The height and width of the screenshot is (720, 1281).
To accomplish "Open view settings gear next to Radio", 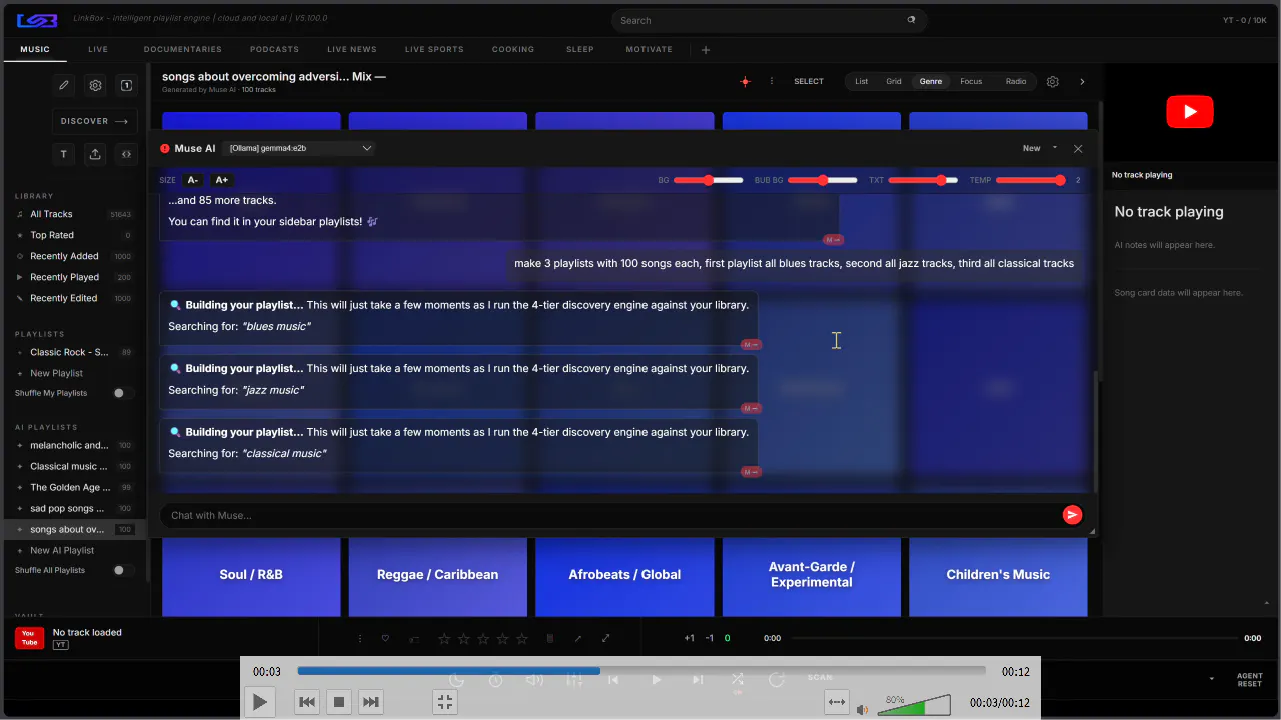I will point(1053,82).
